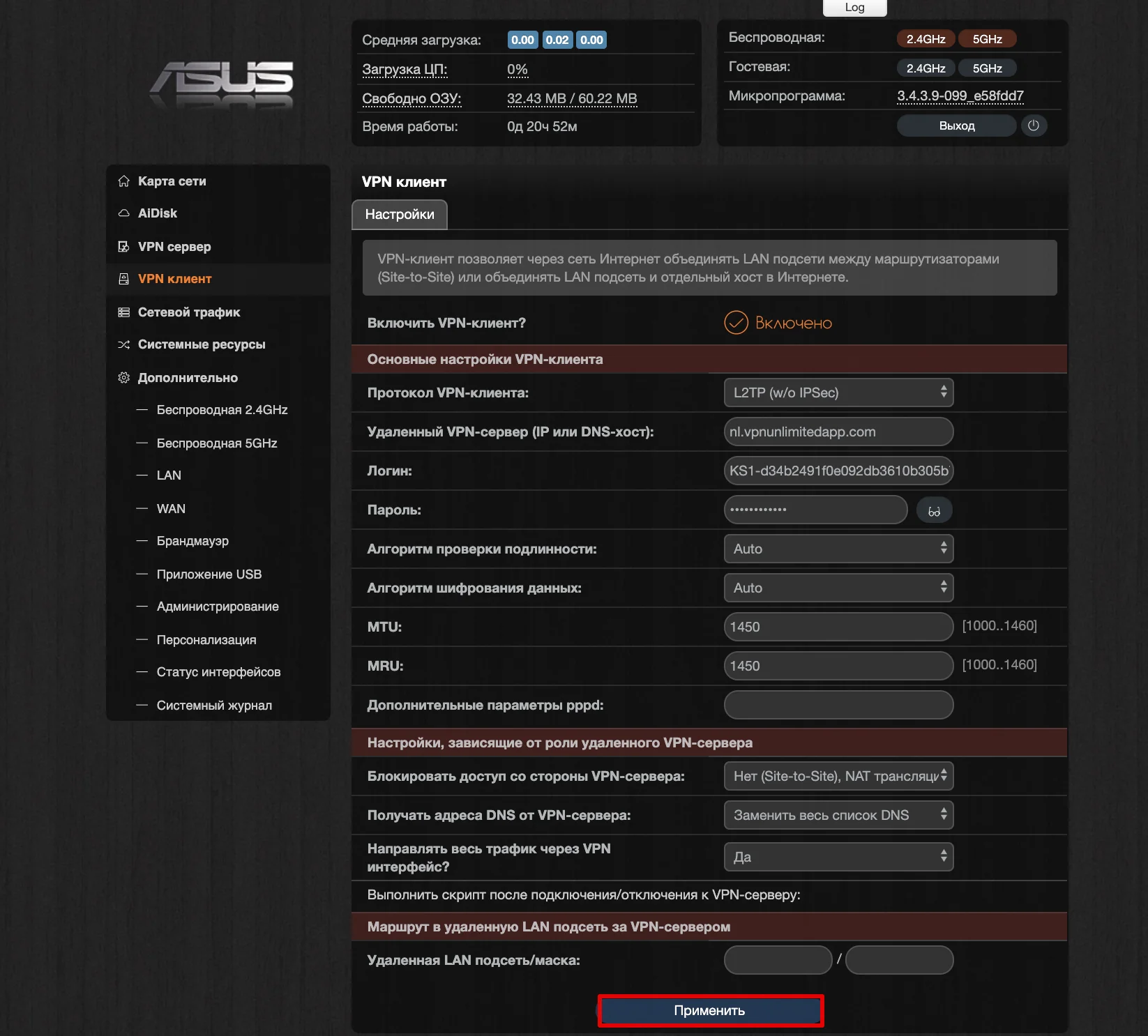
Task: Click the glasses icon to reveal password
Action: point(934,510)
